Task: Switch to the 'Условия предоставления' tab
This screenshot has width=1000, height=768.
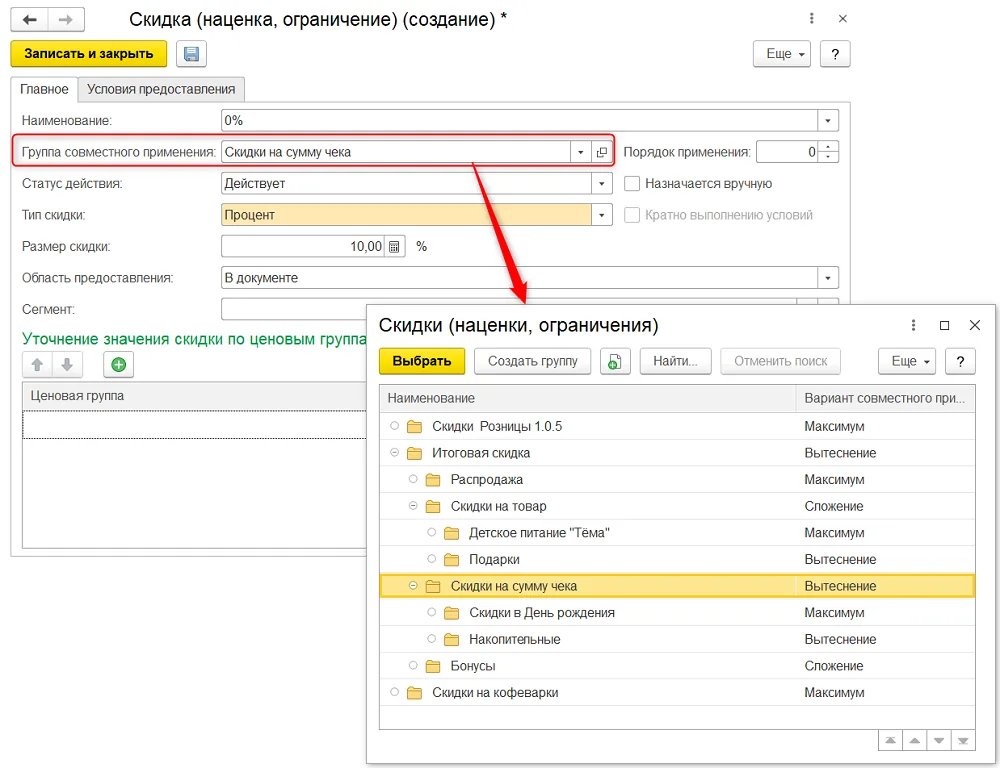Action: 161,89
